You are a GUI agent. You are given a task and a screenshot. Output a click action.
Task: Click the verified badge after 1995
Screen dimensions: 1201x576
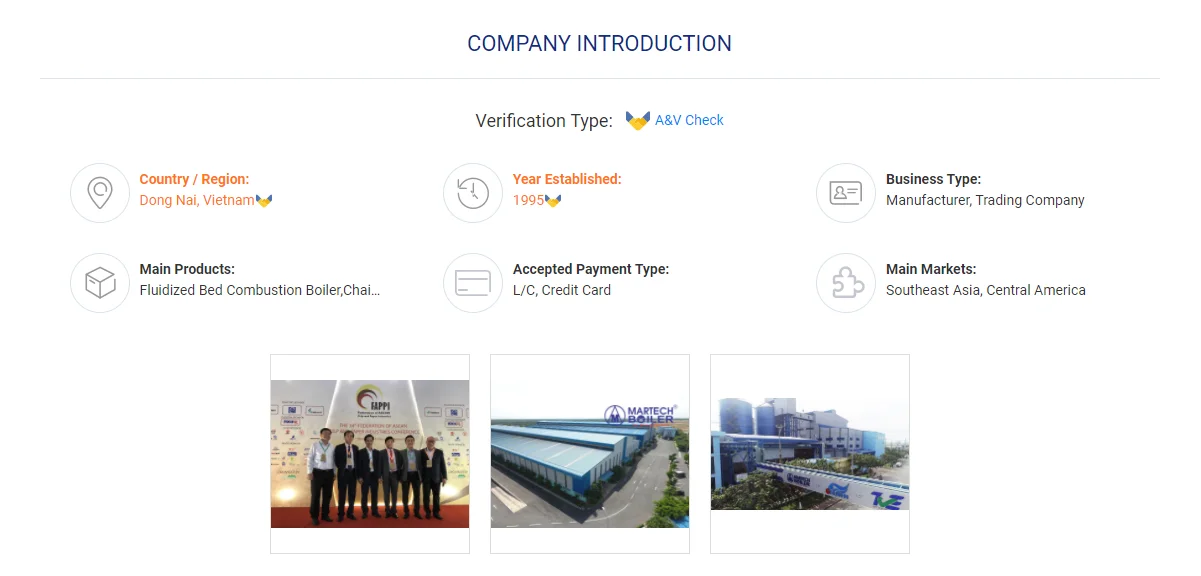553,201
